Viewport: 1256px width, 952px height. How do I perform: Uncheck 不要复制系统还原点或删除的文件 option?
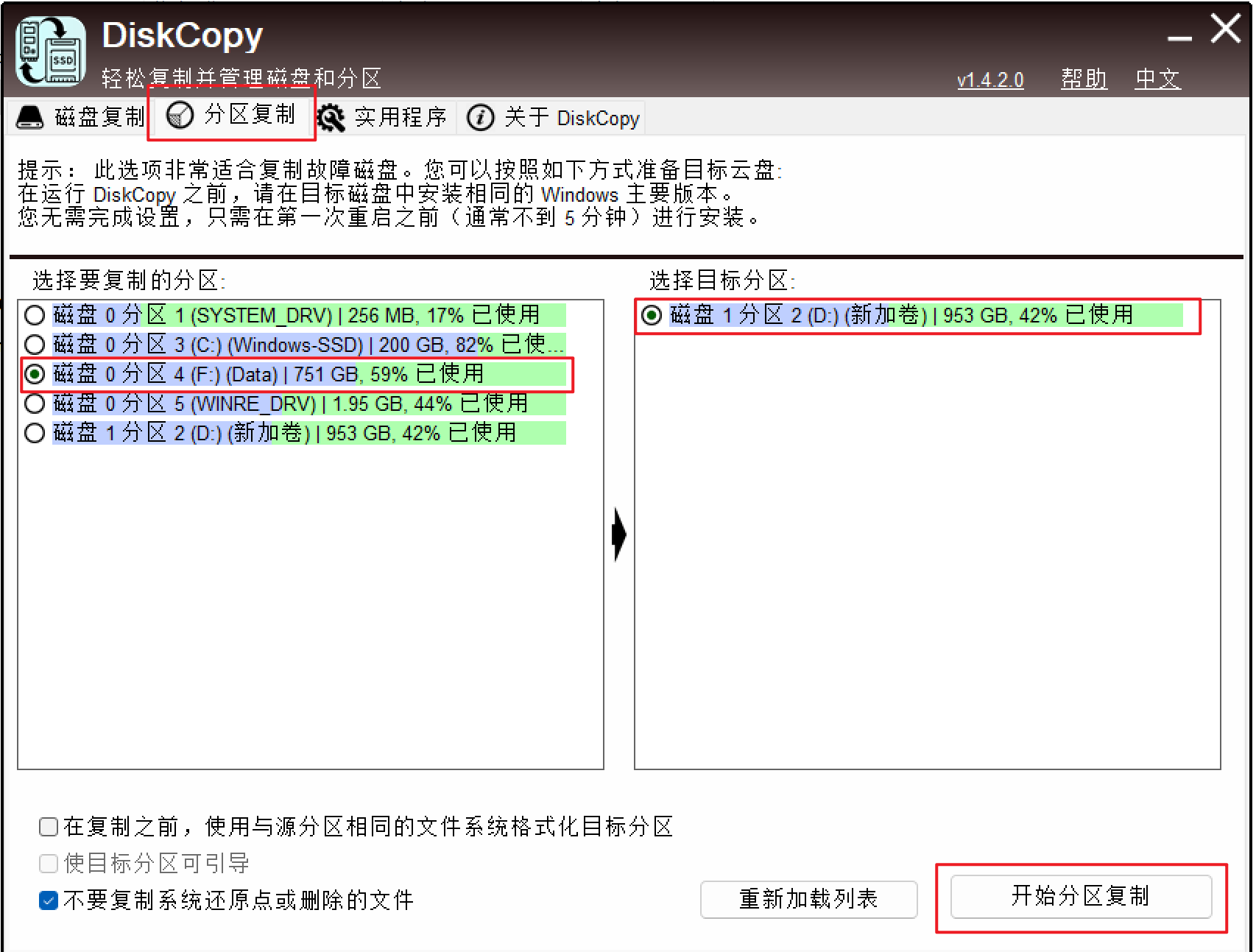click(49, 900)
